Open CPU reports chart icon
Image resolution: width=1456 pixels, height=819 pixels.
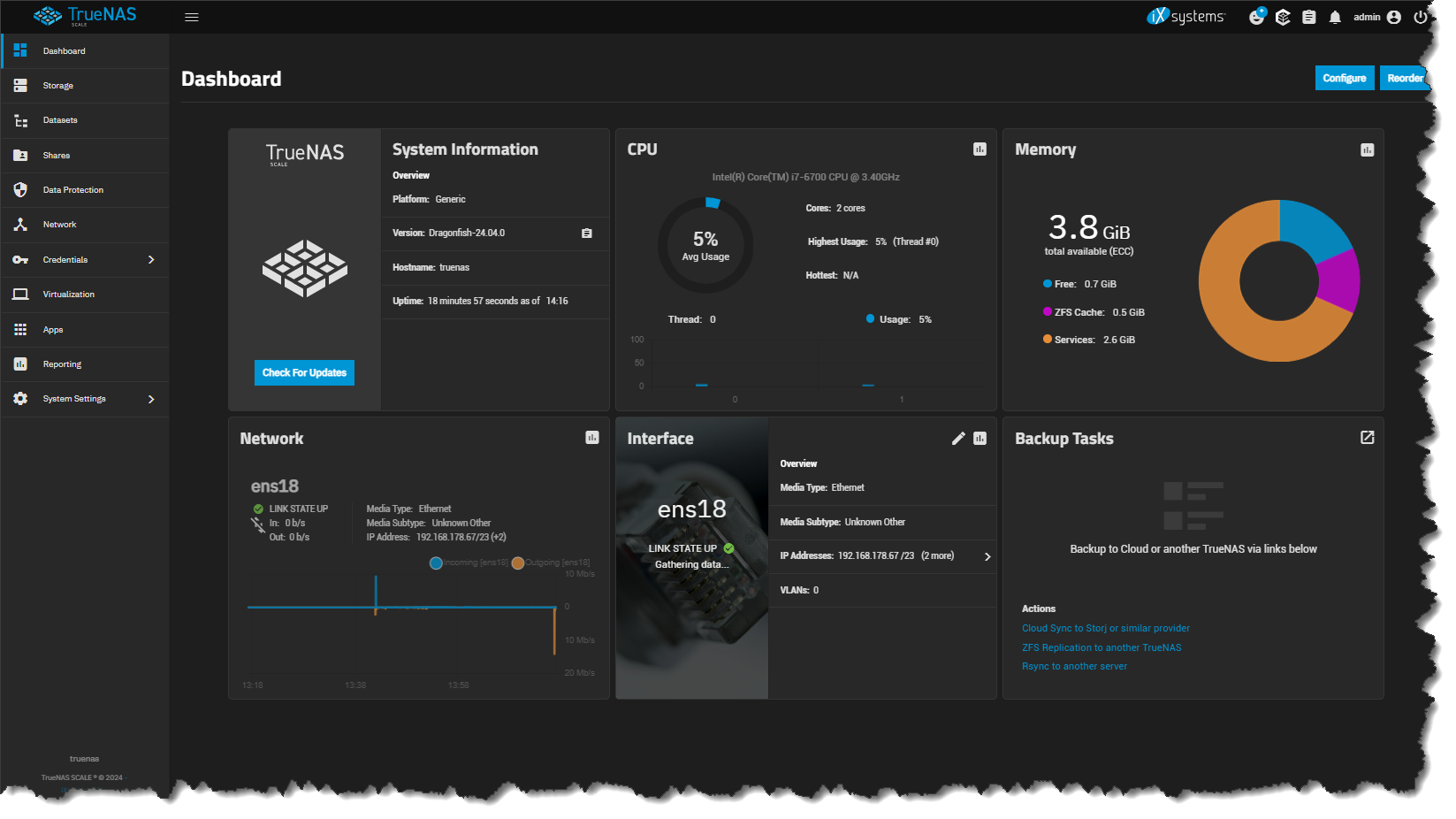point(980,149)
